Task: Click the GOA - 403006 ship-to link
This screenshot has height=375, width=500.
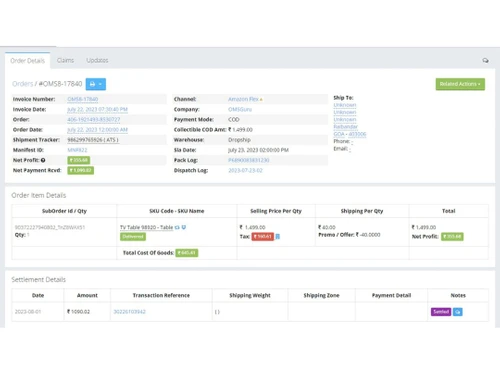Action: tap(350, 134)
